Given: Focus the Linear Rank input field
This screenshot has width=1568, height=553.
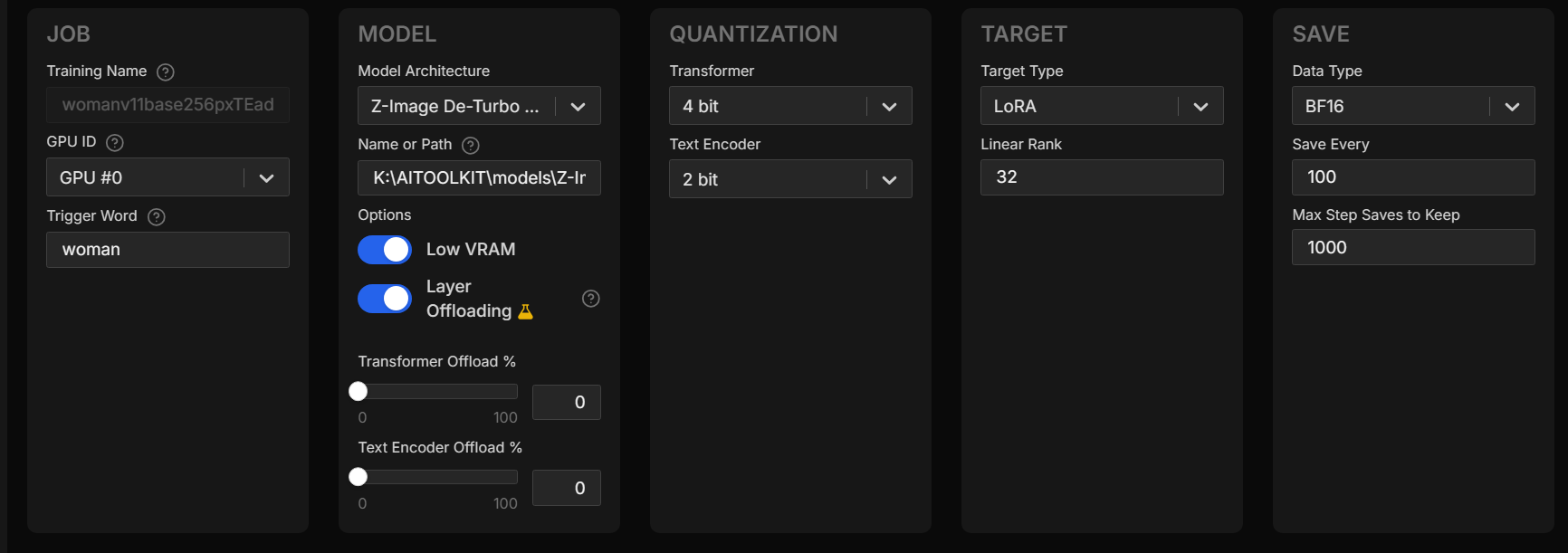Looking at the screenshot, I should (x=1102, y=177).
